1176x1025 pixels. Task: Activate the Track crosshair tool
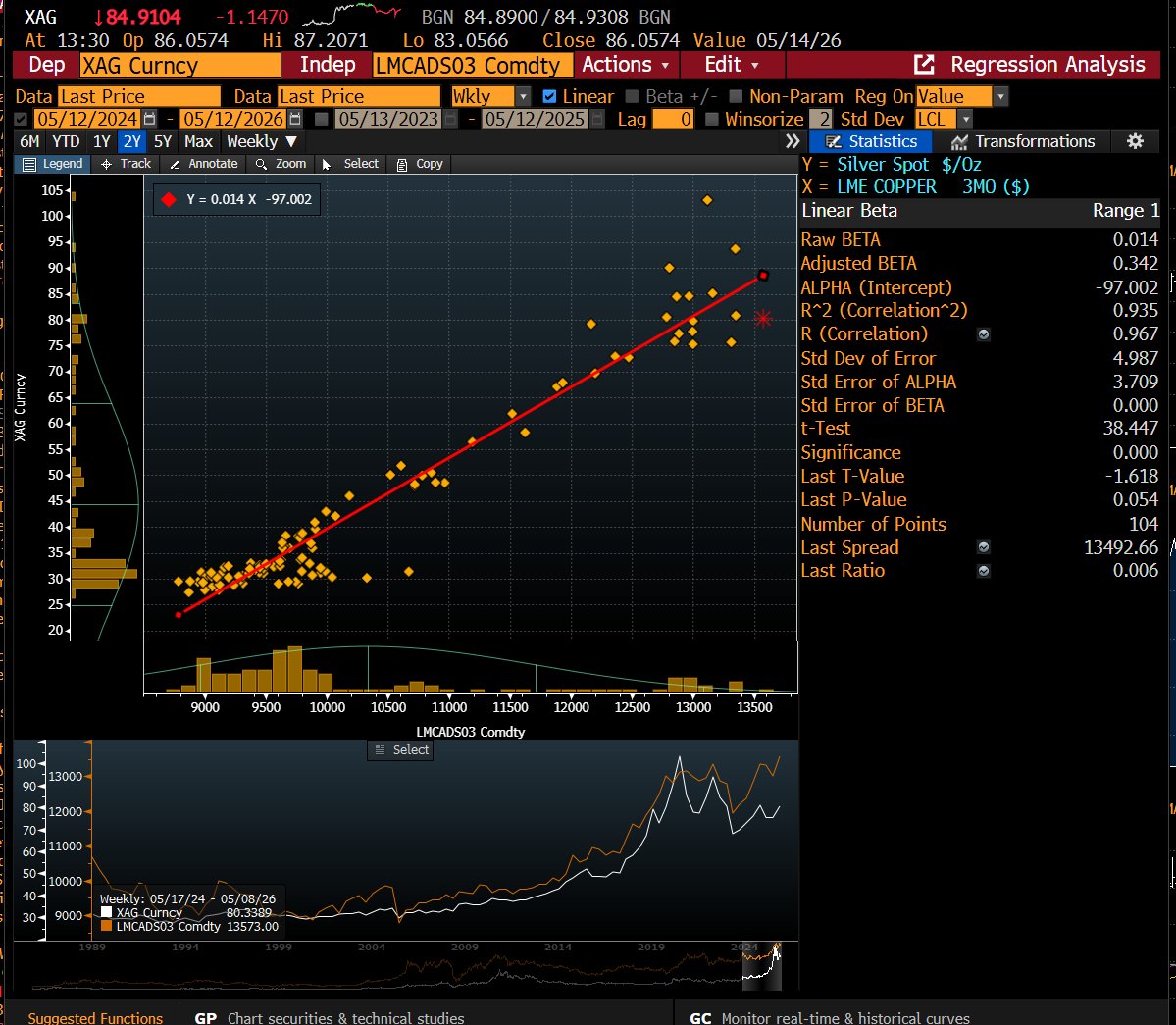[107, 164]
